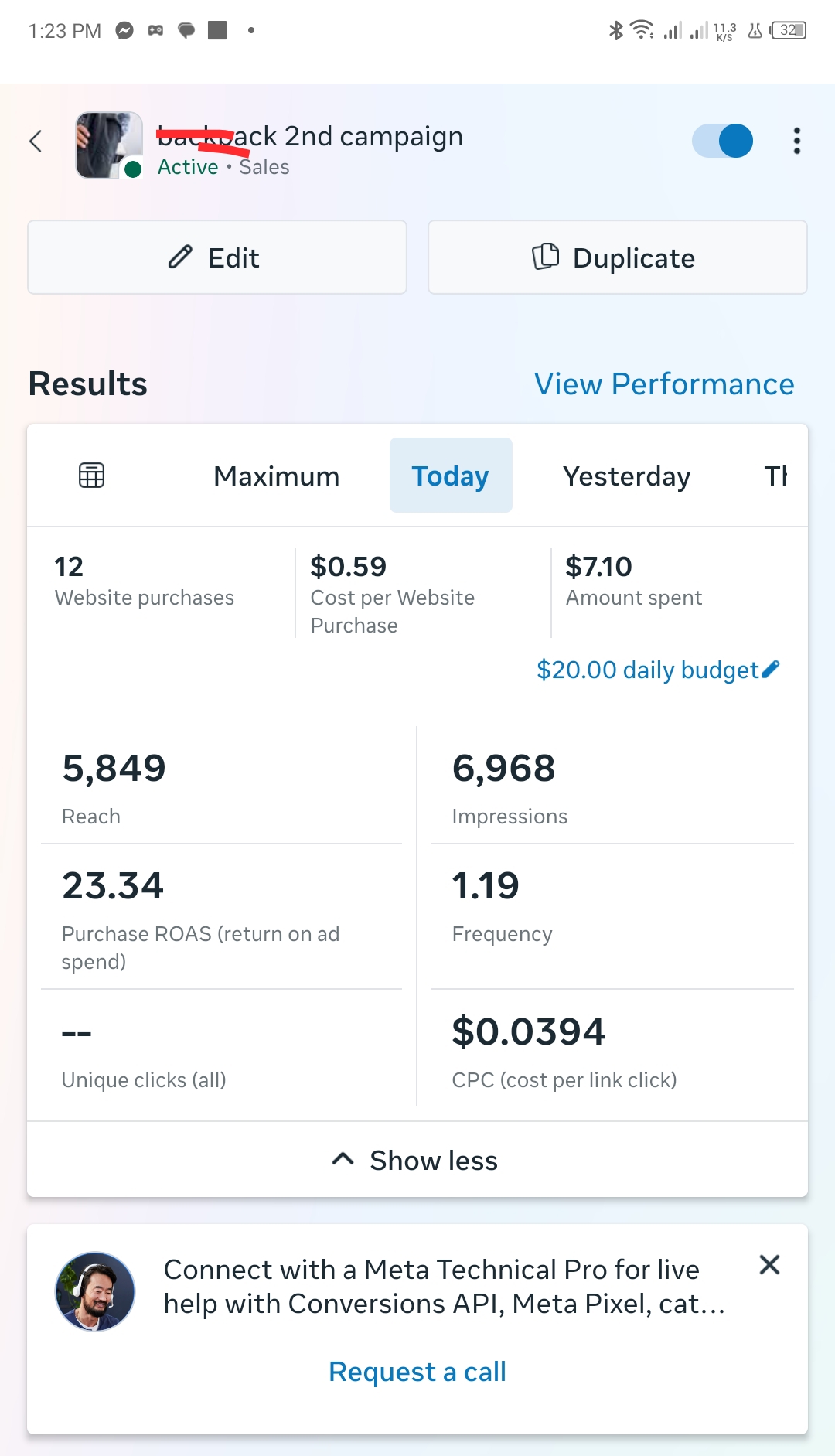
Task: Collapse results with Show less
Action: [x=417, y=1160]
